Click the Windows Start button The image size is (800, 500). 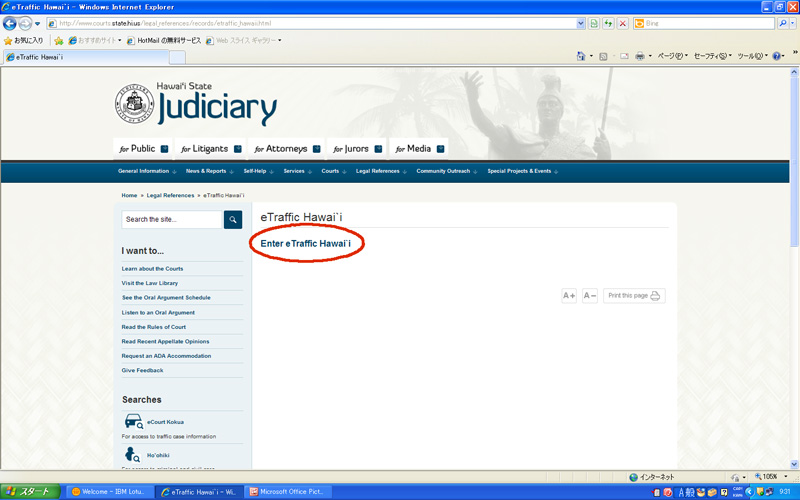(31, 492)
